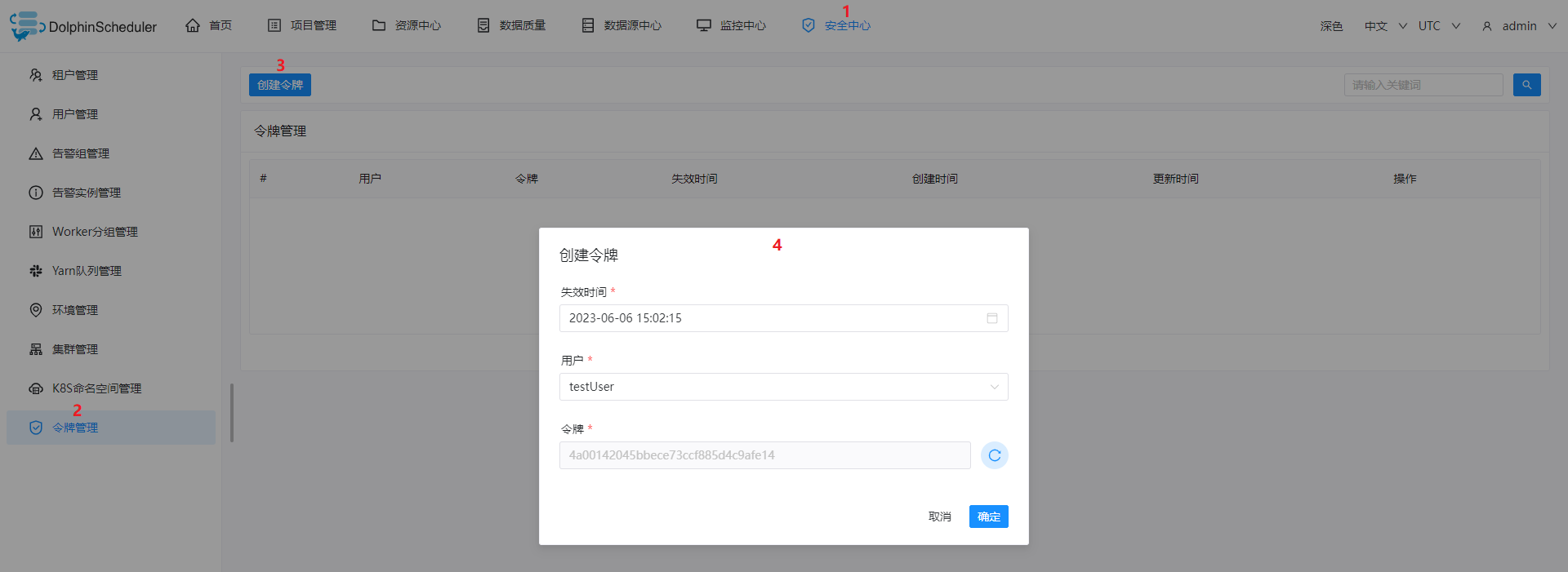This screenshot has height=572, width=1568.
Task: Click the datasource icon beside 数据源中心
Action: (x=588, y=25)
